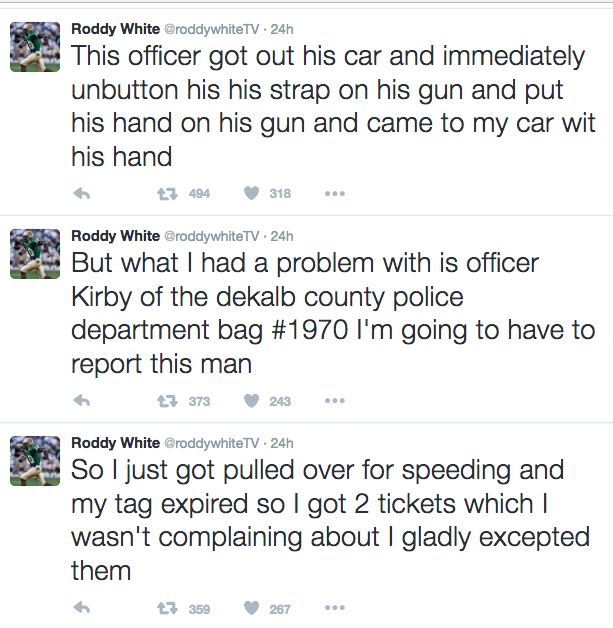Open Roddy White's avatar on the third tweet
613x628 pixels.
click(x=35, y=461)
